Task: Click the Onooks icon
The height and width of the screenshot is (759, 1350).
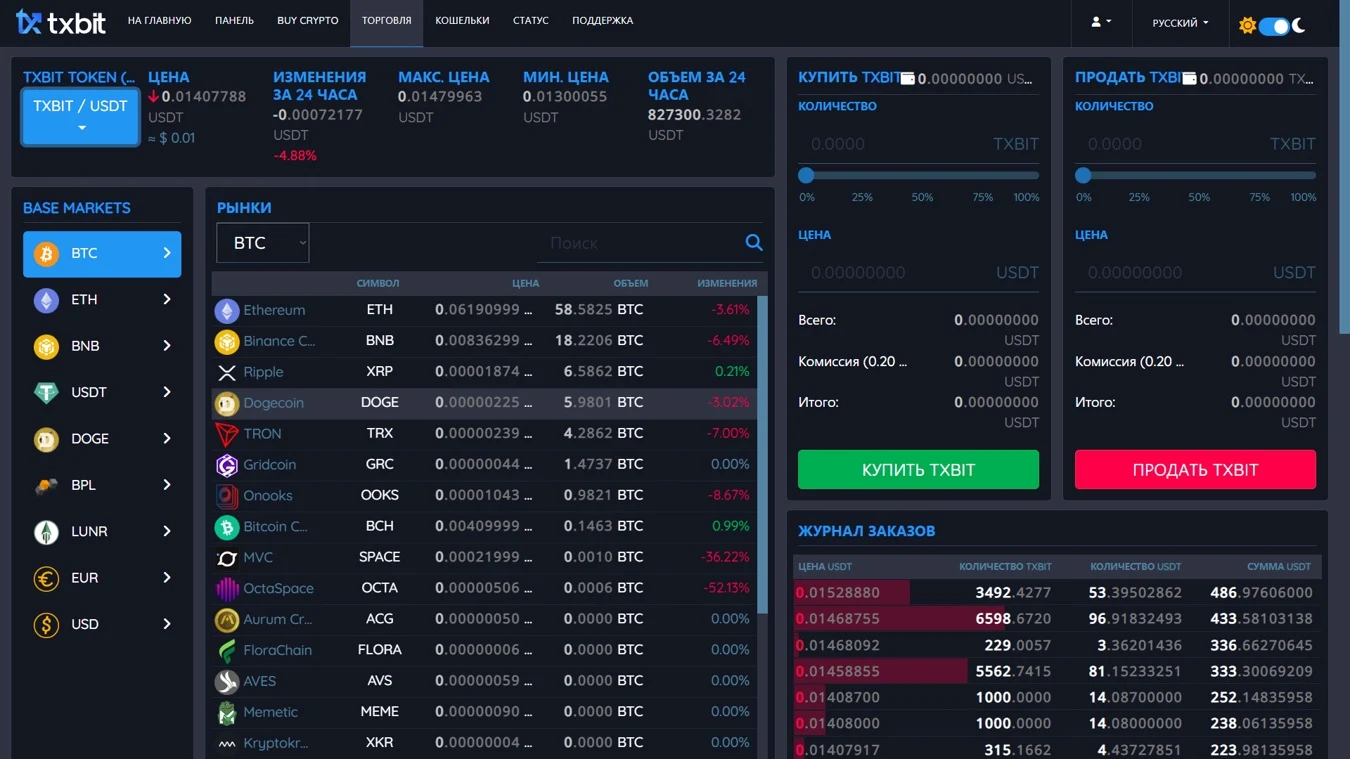Action: click(x=227, y=497)
